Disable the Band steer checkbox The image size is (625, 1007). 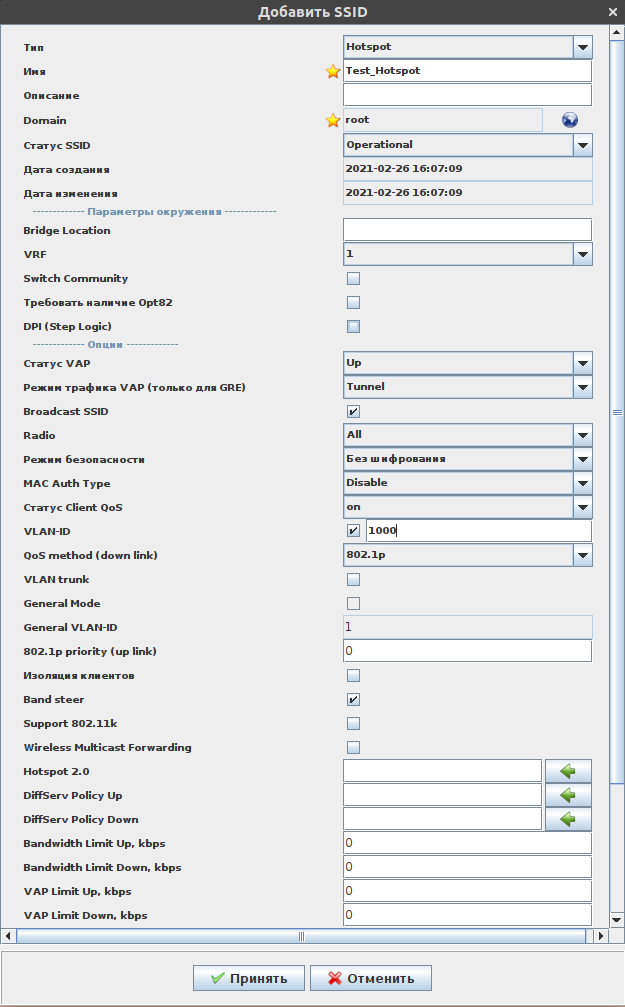353,699
